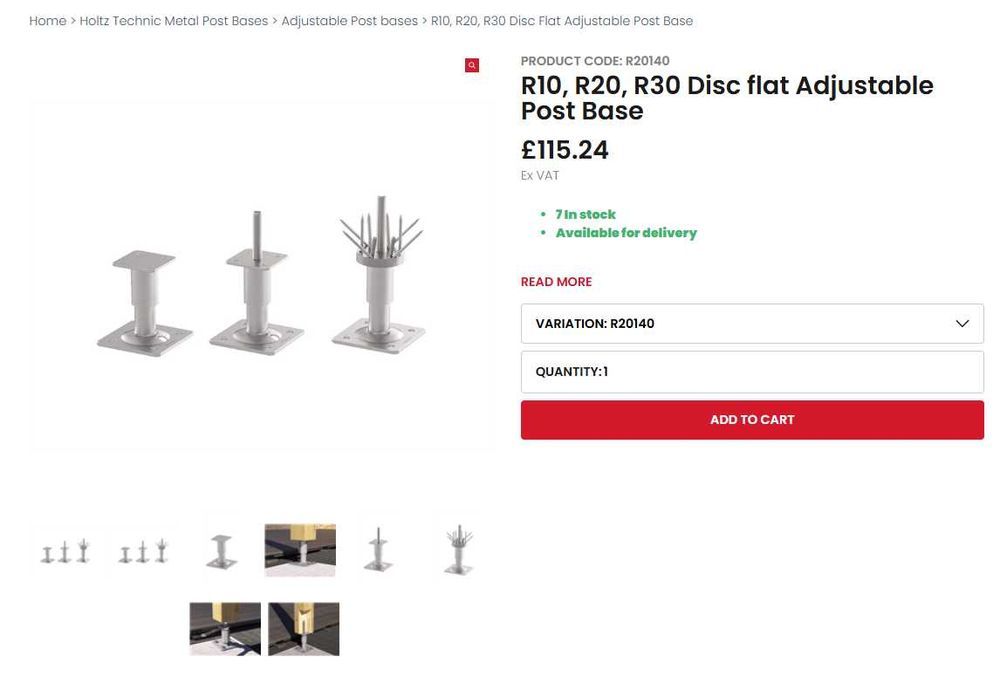Viewport: 1000px width, 683px height.
Task: Select the second three-bases thumbnail
Action: tap(143, 551)
